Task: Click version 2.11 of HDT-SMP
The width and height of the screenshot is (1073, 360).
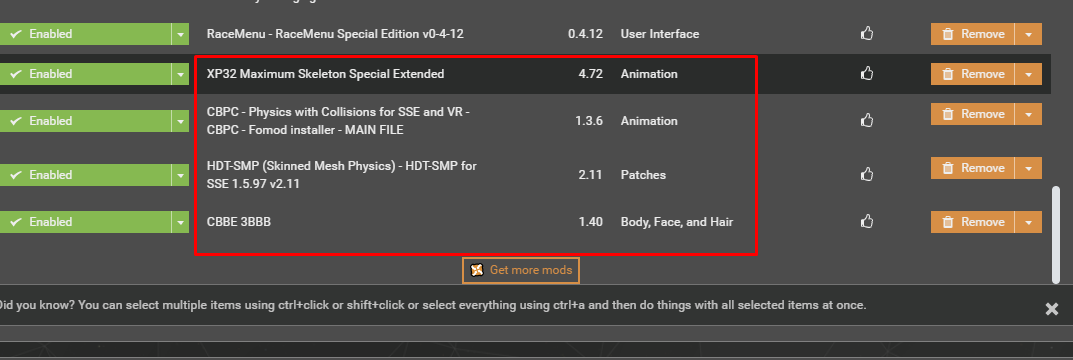Action: (591, 175)
